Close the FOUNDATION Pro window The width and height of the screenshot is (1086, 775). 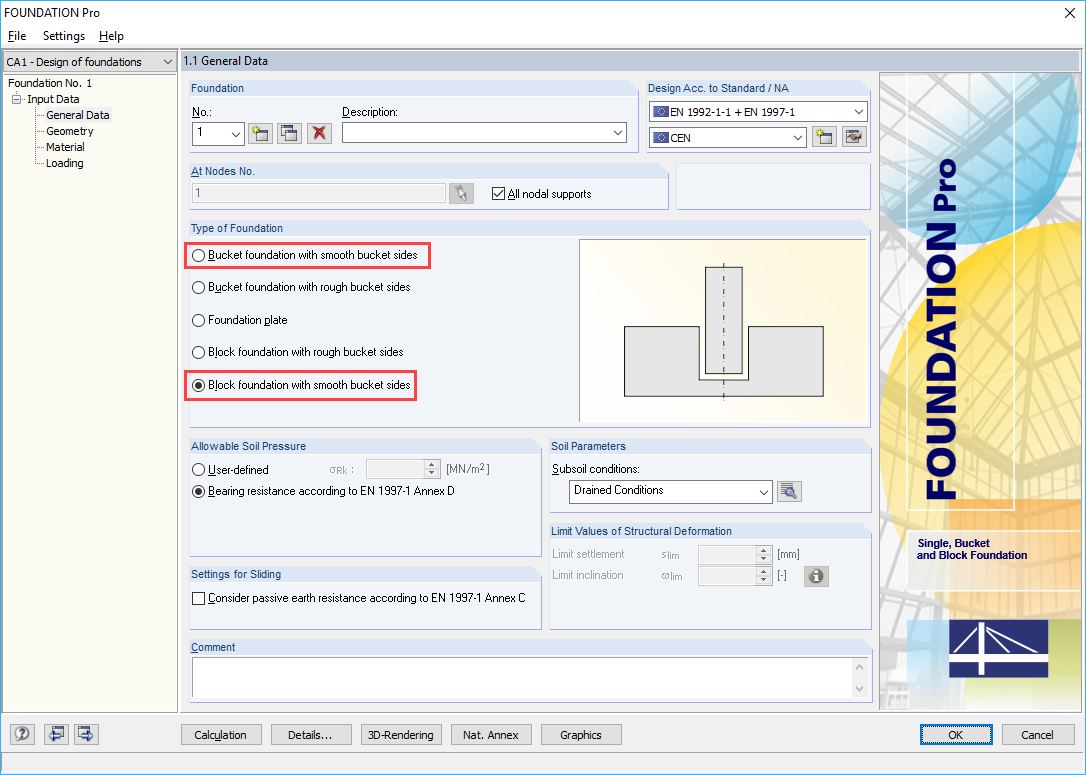coord(1069,13)
